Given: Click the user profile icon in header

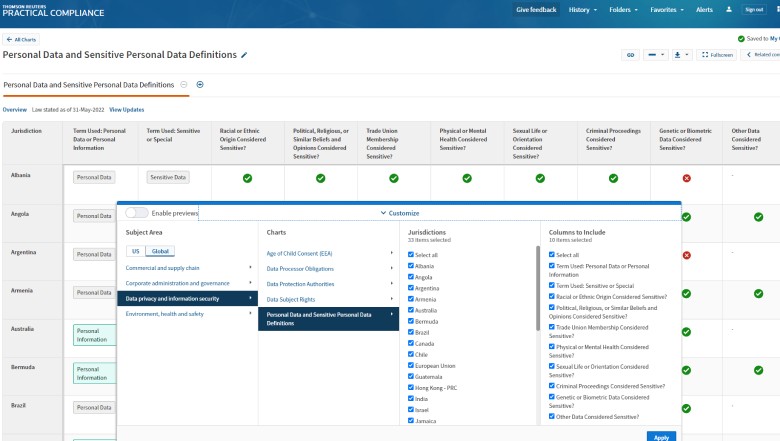Looking at the screenshot, I should click(x=729, y=9).
